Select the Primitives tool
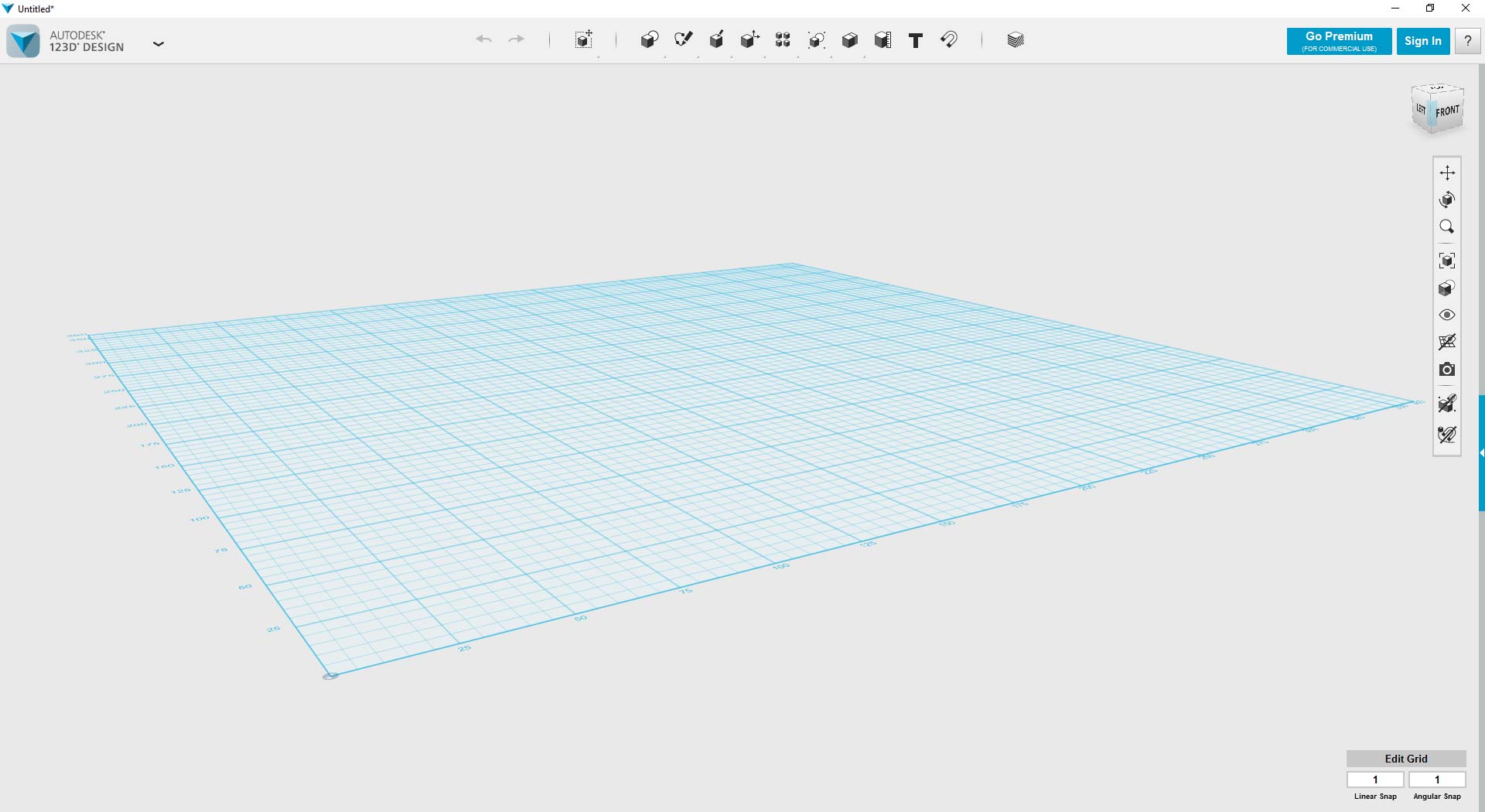Viewport: 1485px width, 812px height. pos(650,39)
